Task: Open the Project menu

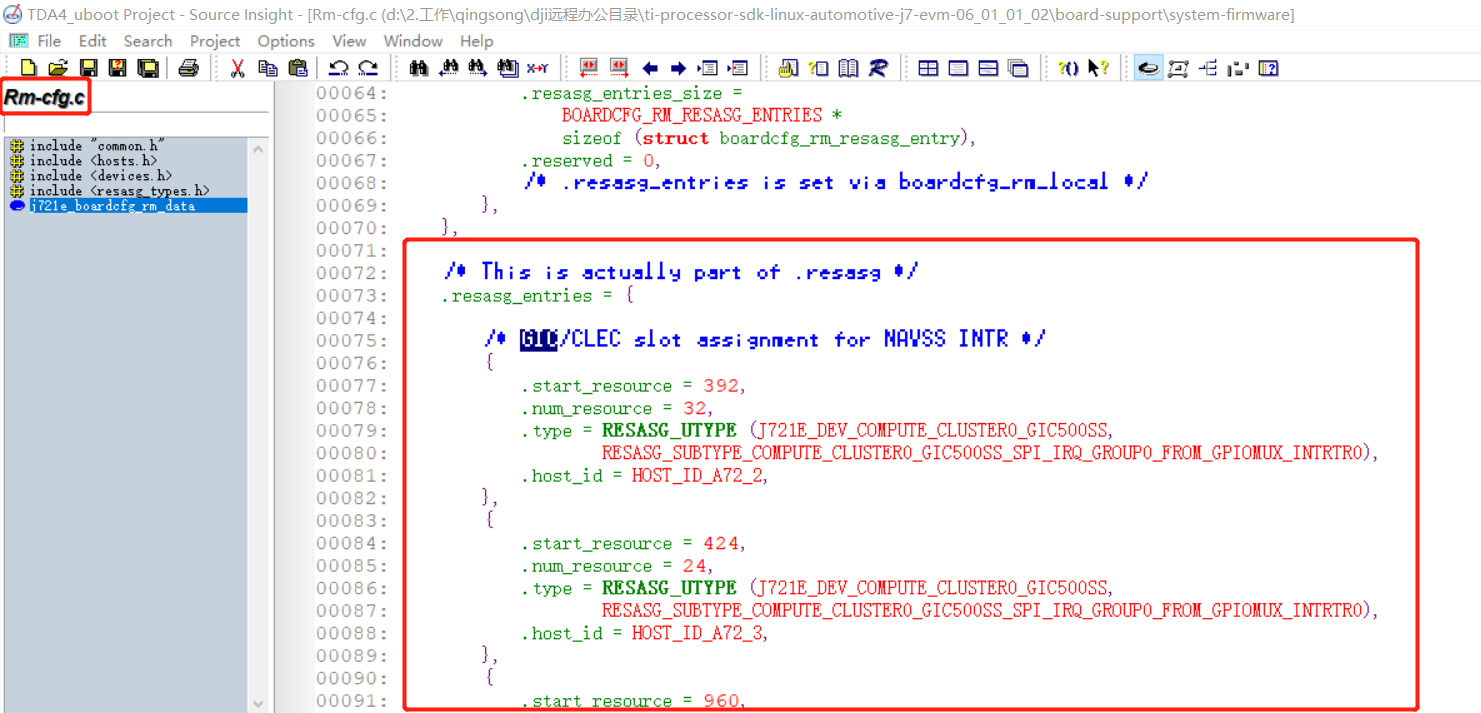Action: (214, 41)
